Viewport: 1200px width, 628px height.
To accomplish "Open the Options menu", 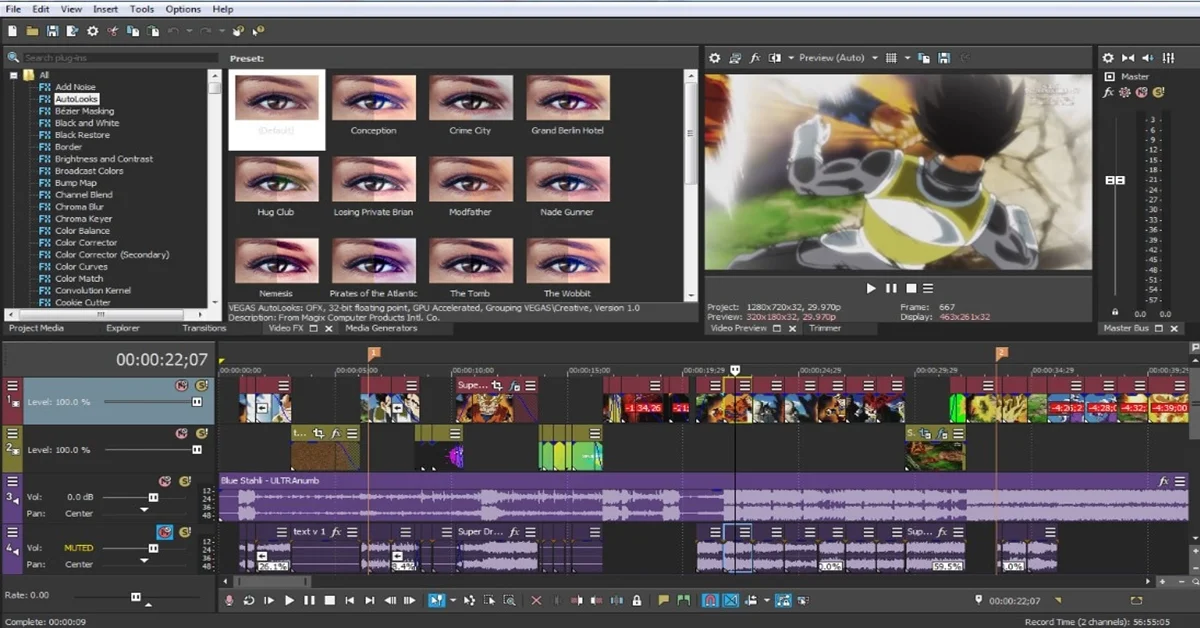I will 183,9.
